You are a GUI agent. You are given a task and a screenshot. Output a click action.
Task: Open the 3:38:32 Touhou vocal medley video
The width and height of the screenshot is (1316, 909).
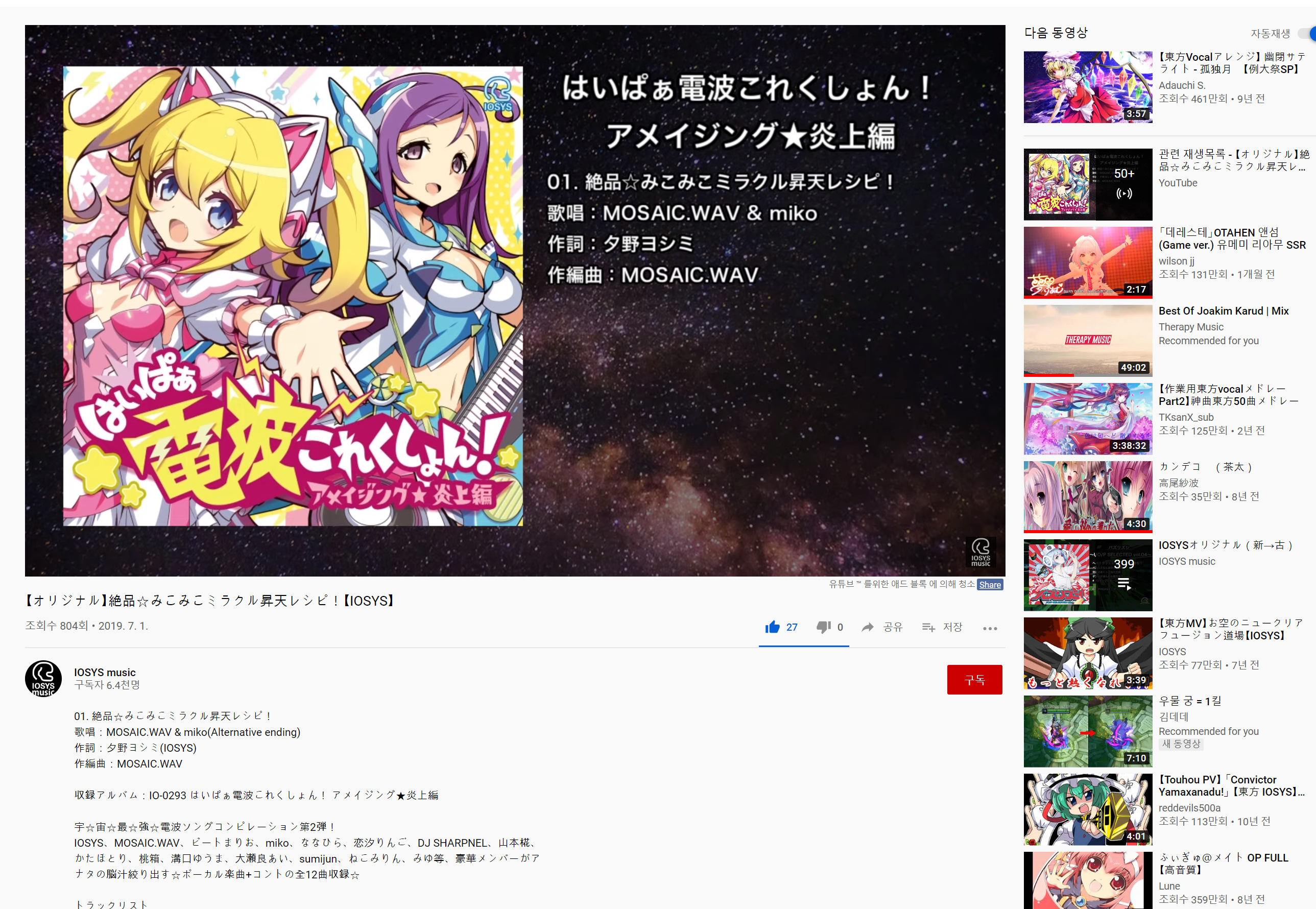click(1087, 419)
